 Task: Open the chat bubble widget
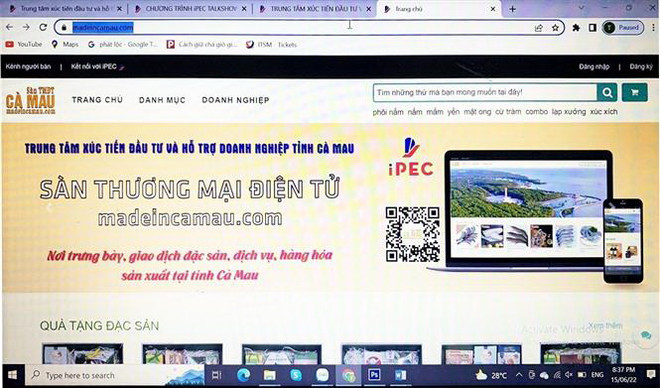pyautogui.click(x=645, y=335)
